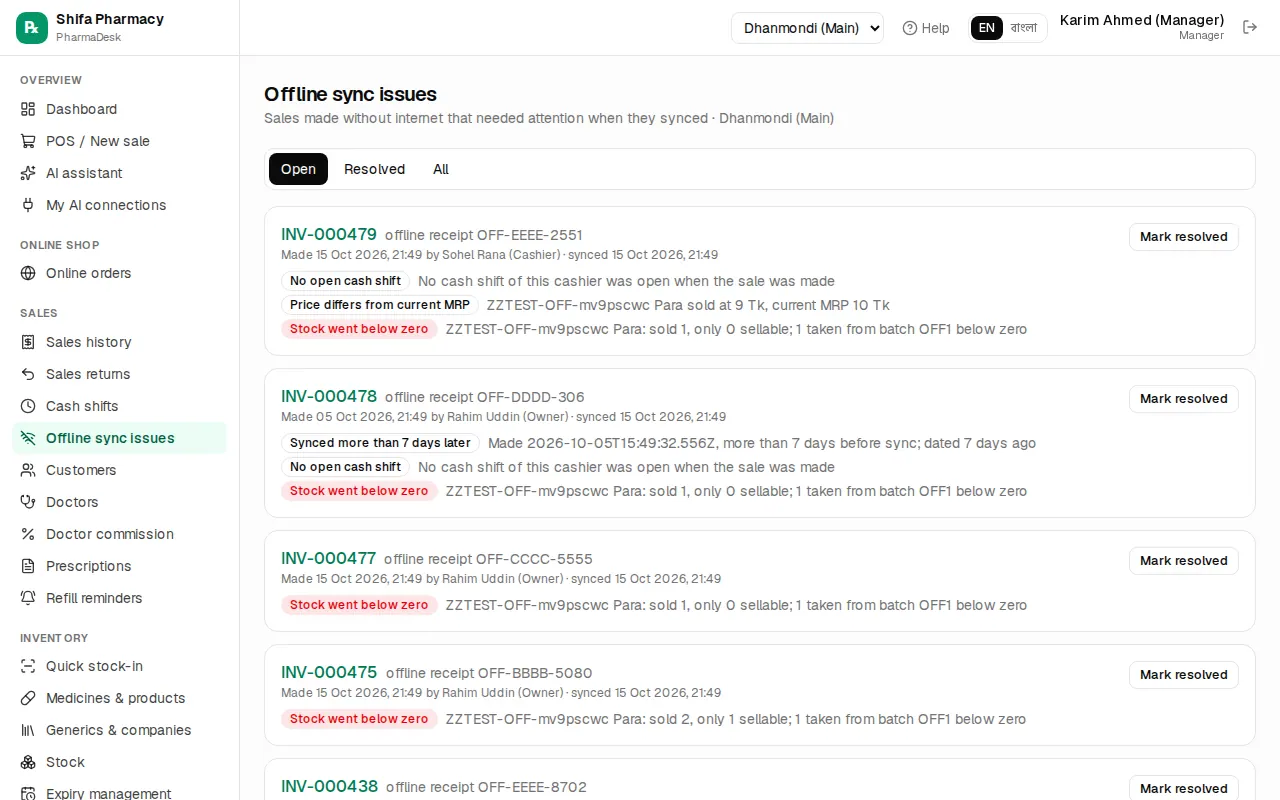Click the My AI connections plug icon
Screen dimensions: 1280x800
click(28, 205)
